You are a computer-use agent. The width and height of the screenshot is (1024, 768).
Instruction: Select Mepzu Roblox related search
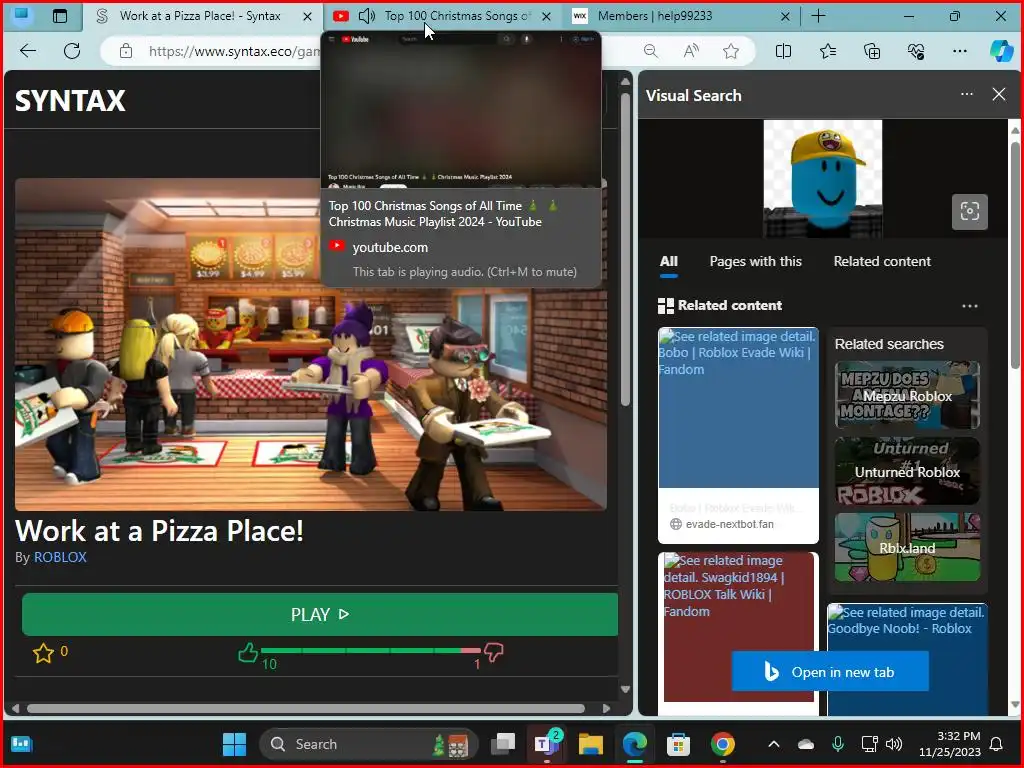(x=907, y=396)
